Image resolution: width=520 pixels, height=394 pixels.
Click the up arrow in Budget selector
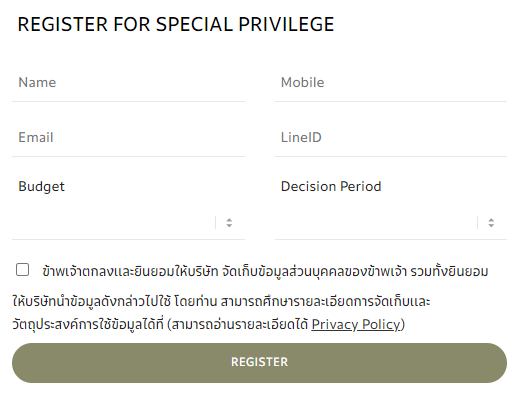tap(229, 220)
